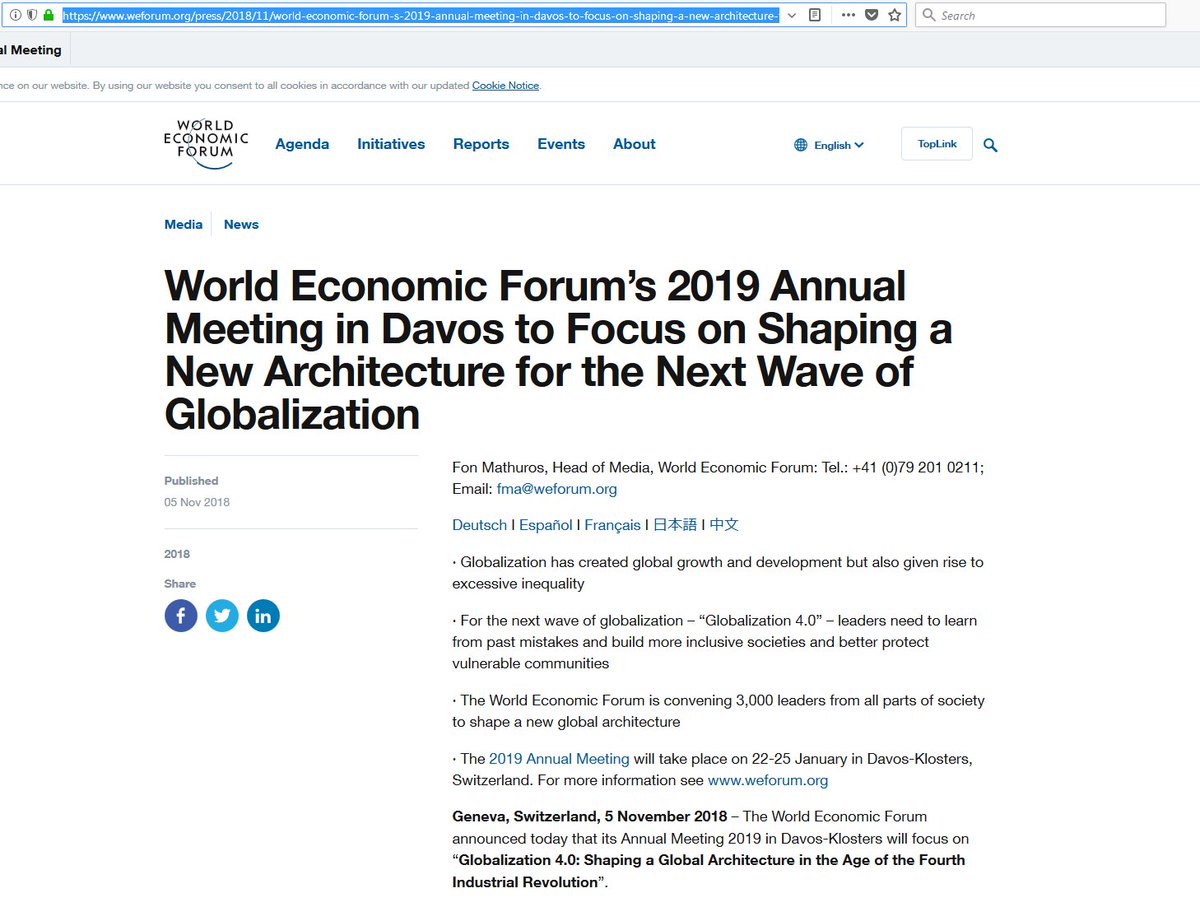Open the About menu
This screenshot has width=1200, height=907.
coord(634,144)
